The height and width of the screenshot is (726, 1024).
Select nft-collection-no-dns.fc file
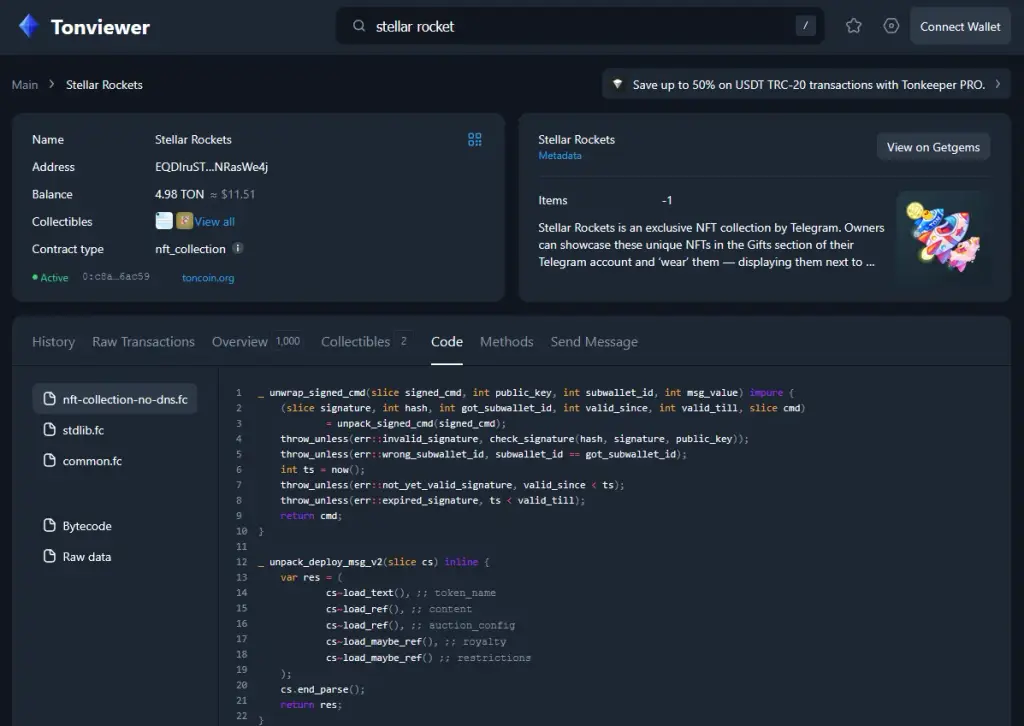point(114,399)
